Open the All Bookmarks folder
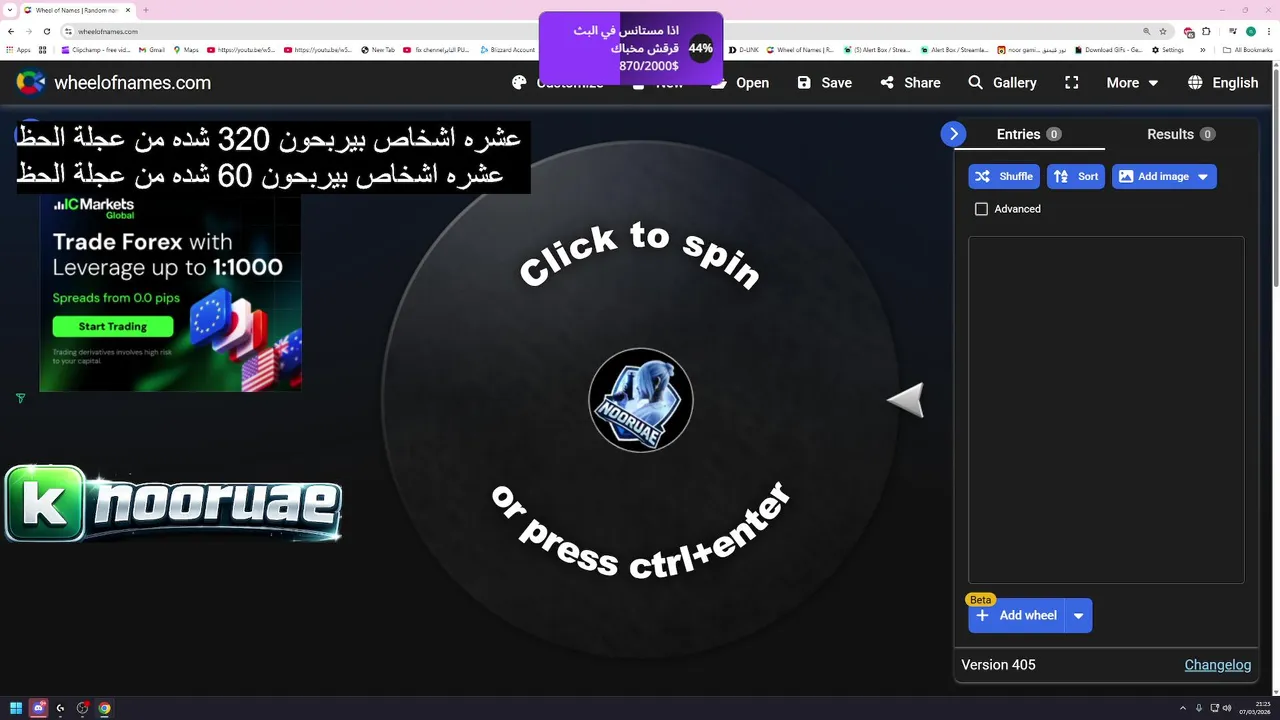 1248,49
